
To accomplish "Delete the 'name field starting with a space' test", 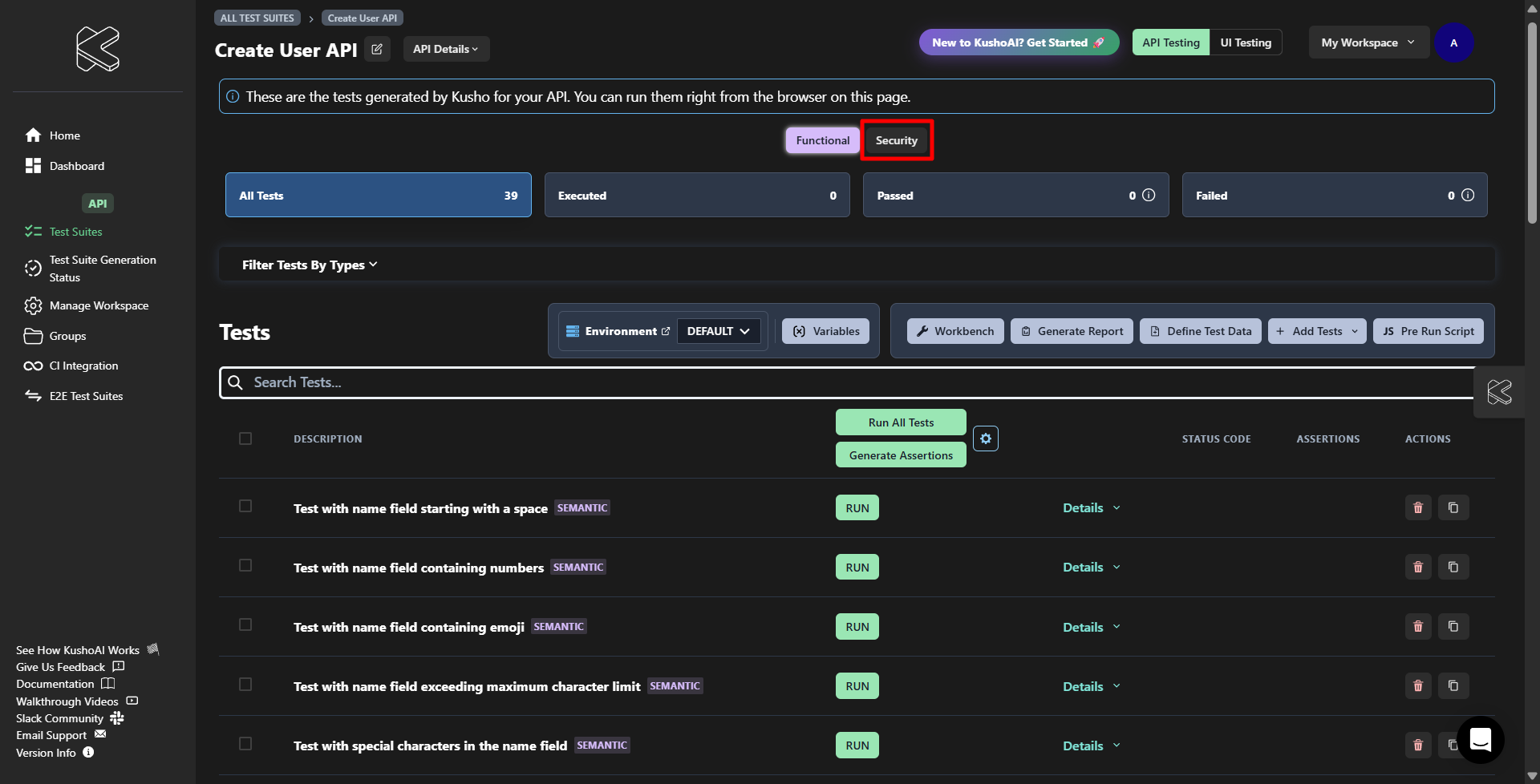I will [1417, 507].
